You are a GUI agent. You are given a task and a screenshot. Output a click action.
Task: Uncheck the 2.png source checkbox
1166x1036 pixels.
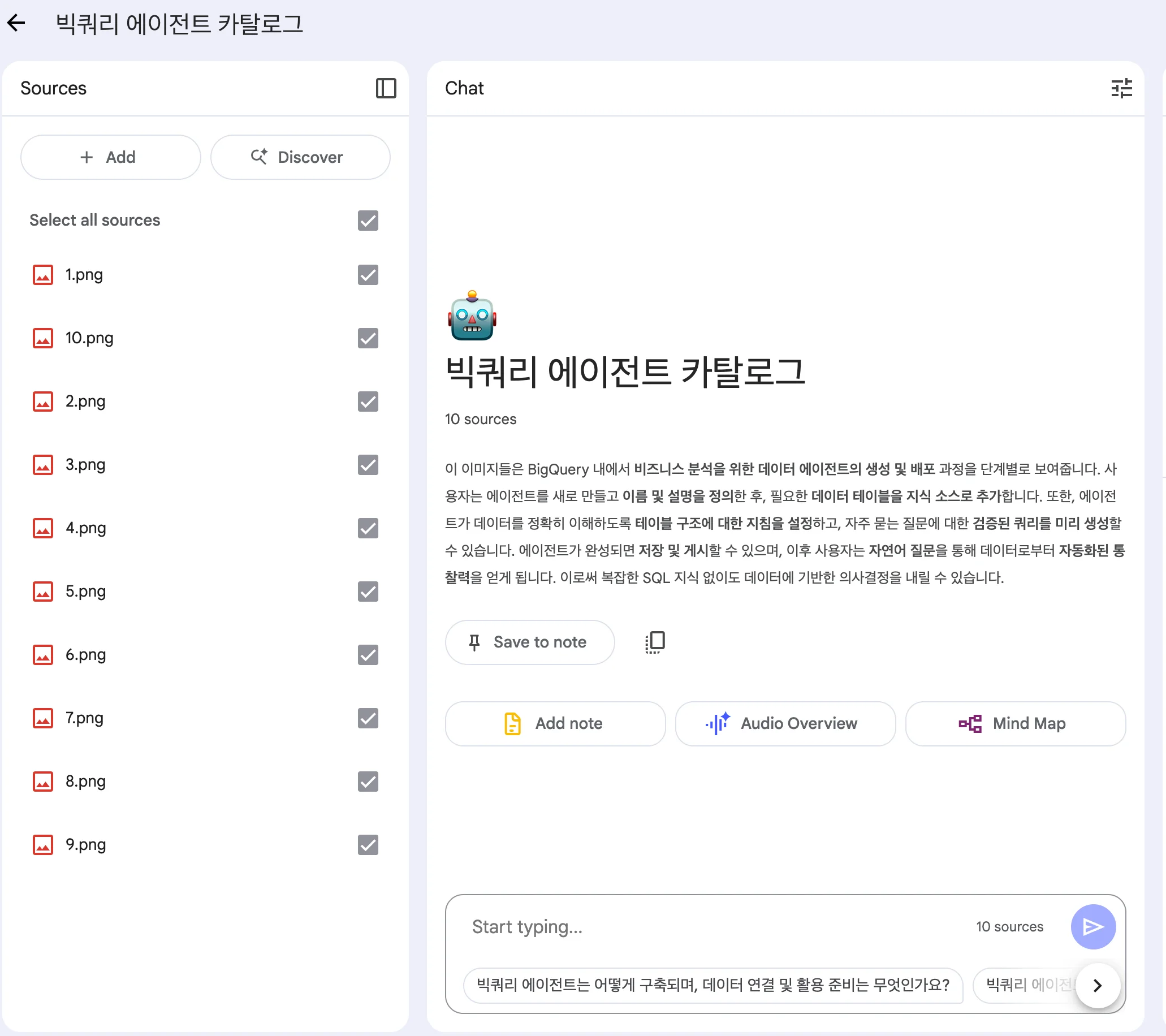[368, 402]
